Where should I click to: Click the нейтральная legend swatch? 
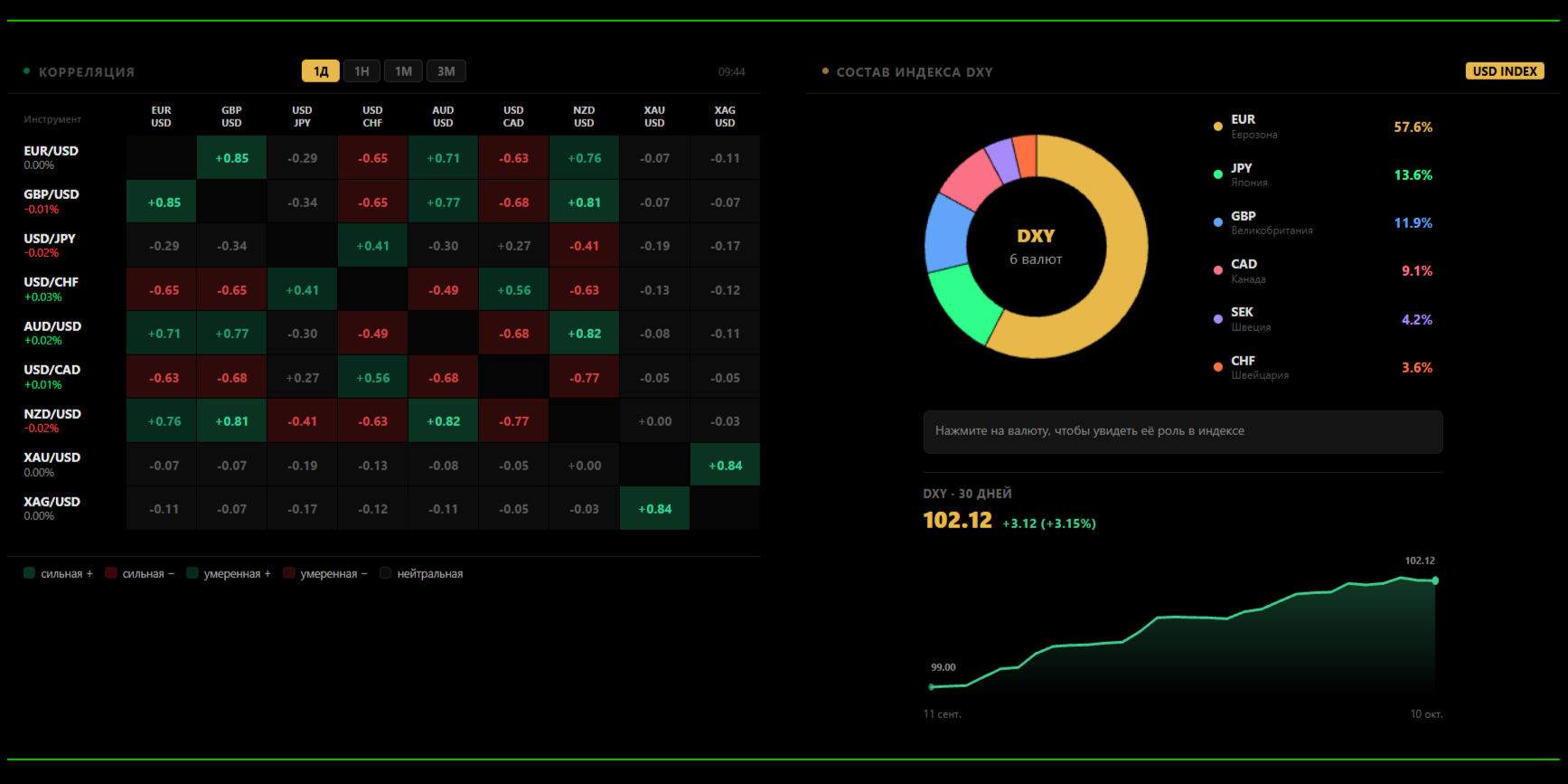(385, 572)
